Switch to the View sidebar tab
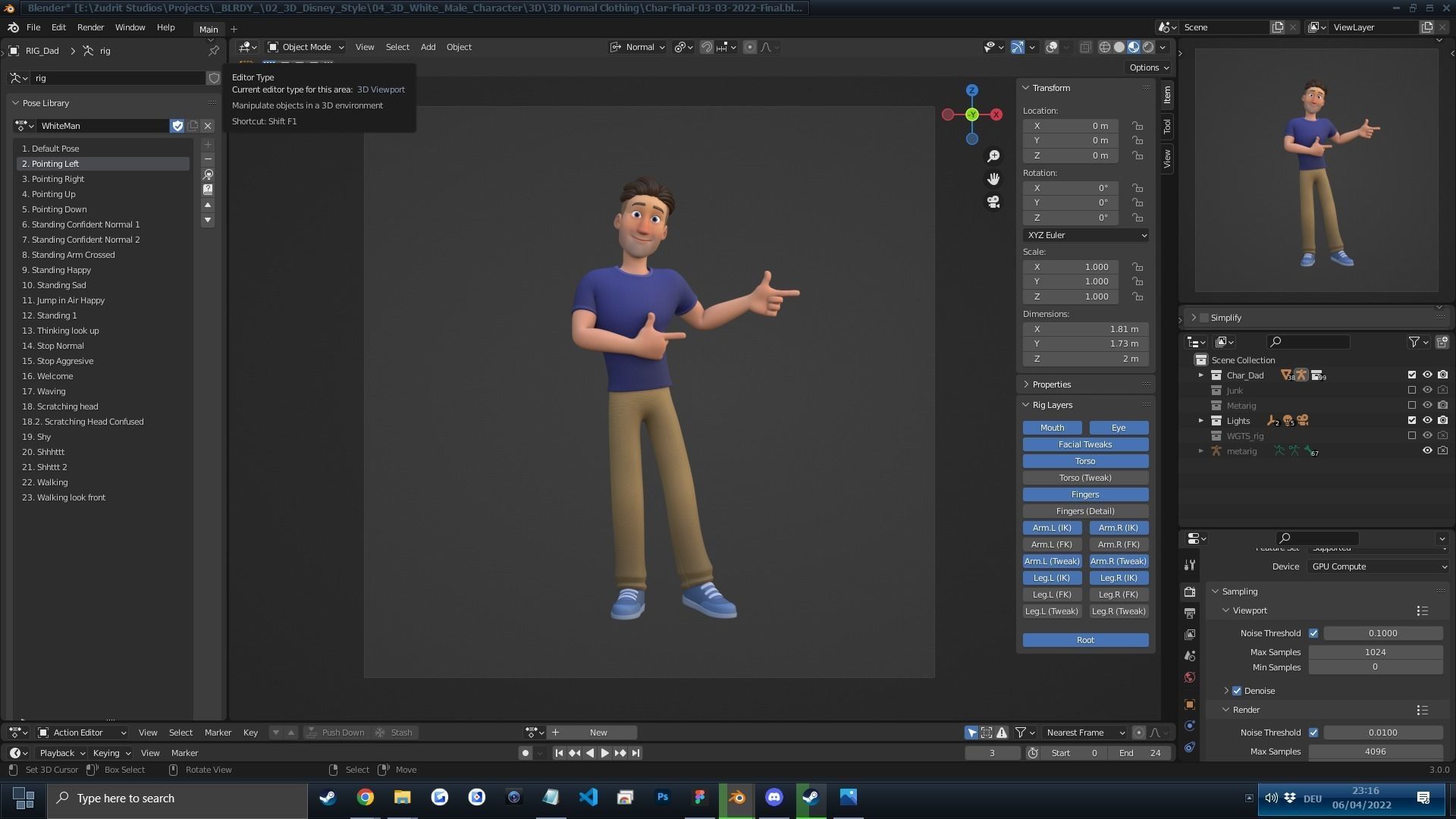 point(1167,158)
